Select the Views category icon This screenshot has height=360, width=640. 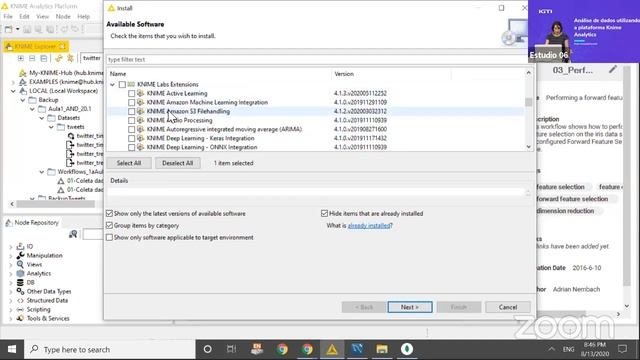pos(20,264)
